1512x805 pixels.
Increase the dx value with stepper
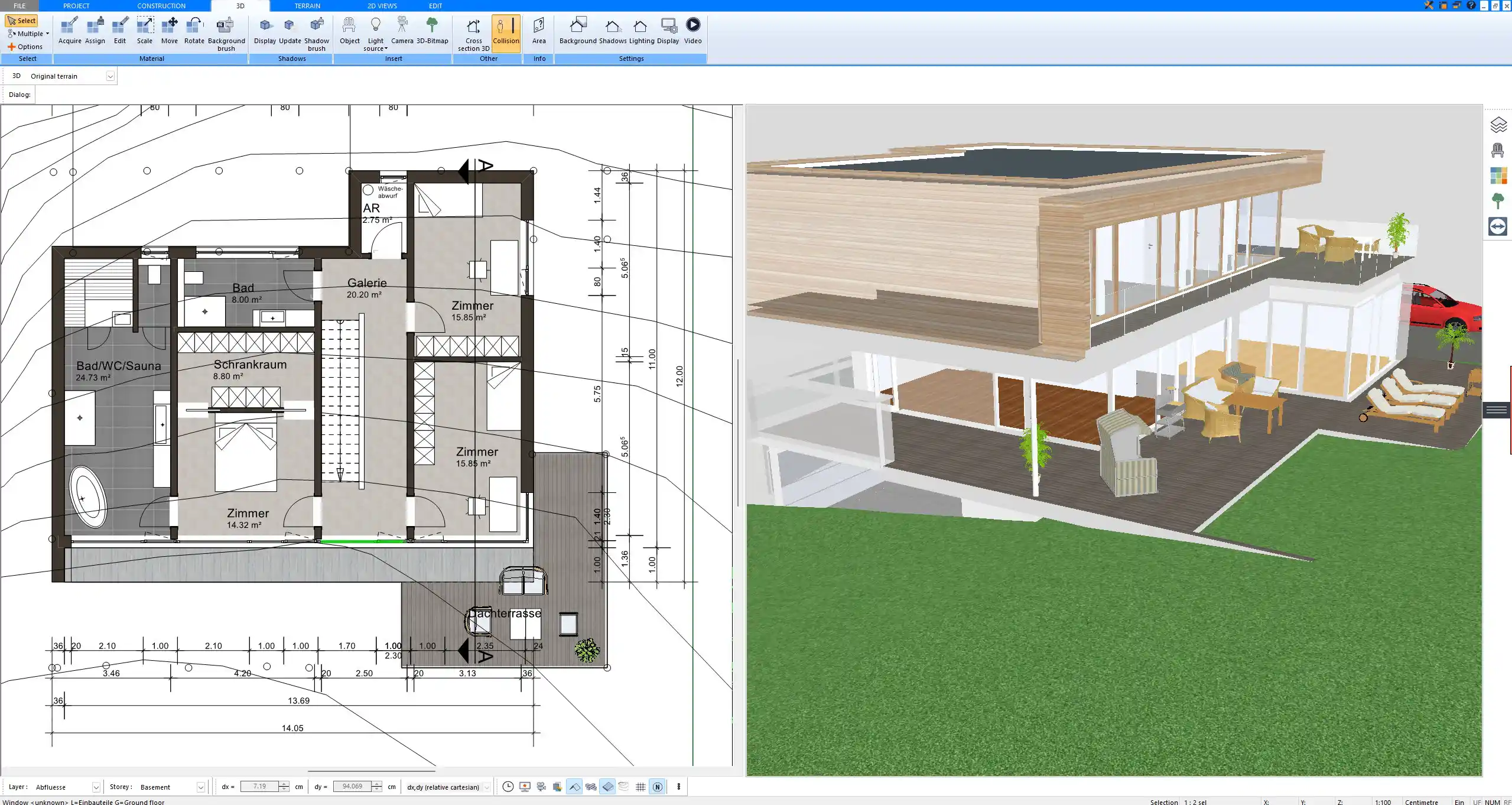click(x=284, y=784)
